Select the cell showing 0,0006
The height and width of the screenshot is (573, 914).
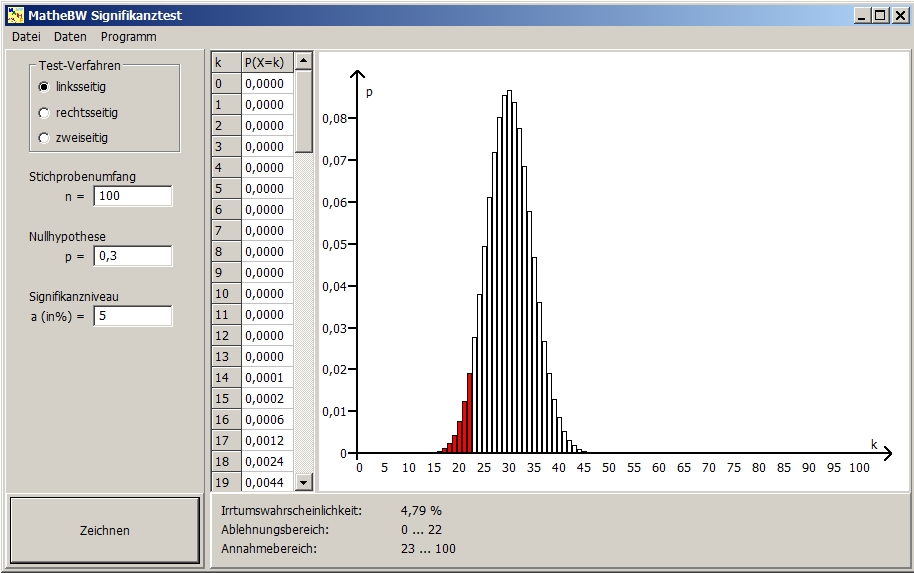coord(268,419)
